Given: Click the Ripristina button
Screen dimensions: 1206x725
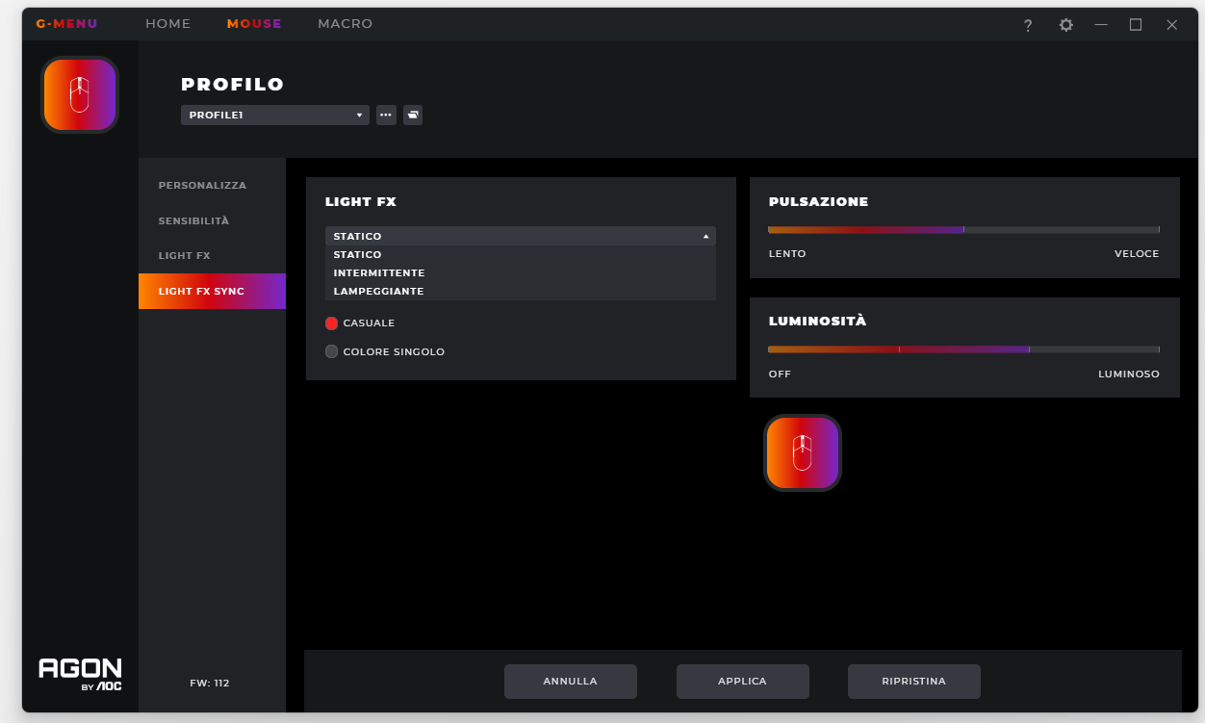Looking at the screenshot, I should tap(914, 681).
